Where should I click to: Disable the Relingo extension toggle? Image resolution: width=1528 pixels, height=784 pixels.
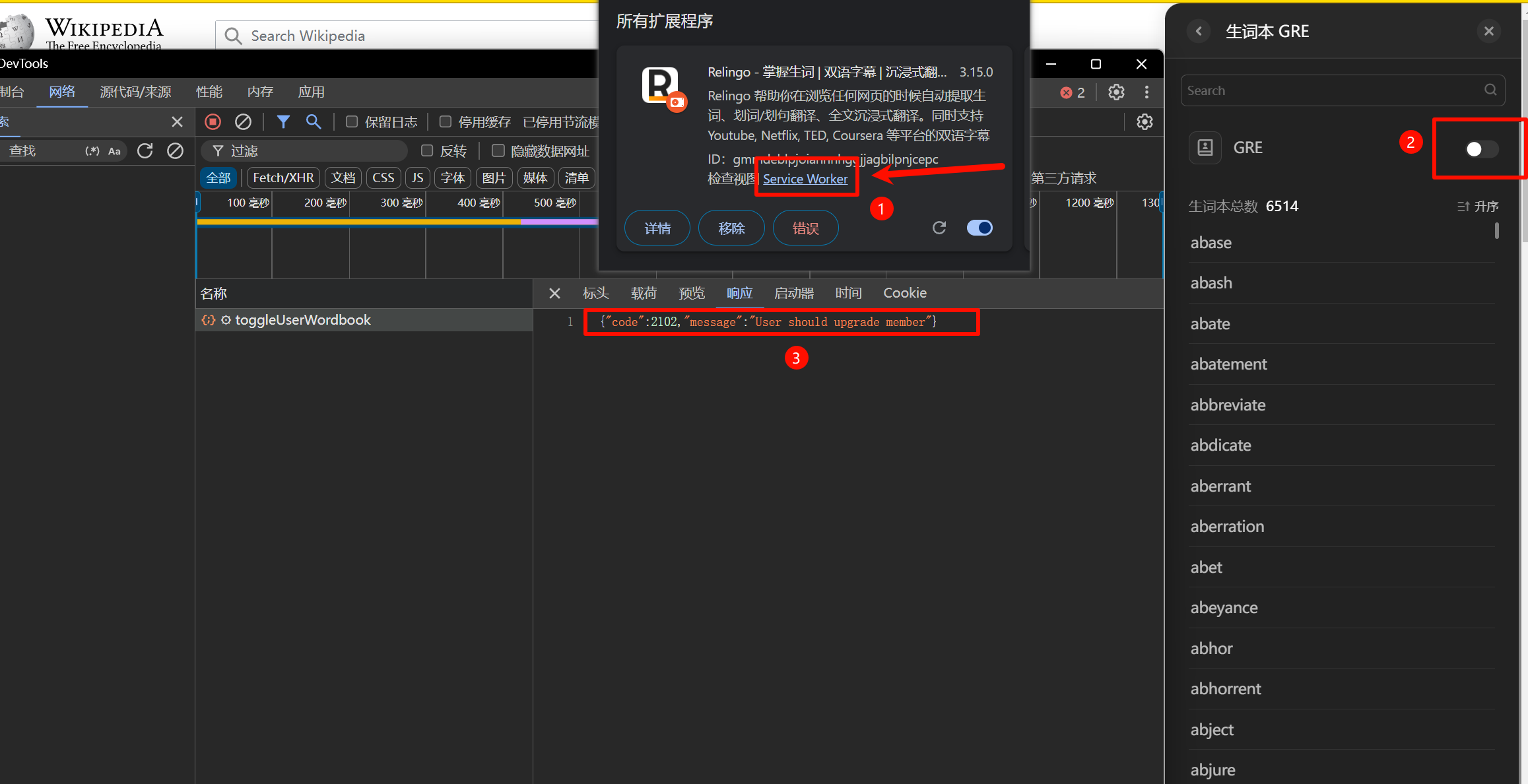(980, 228)
